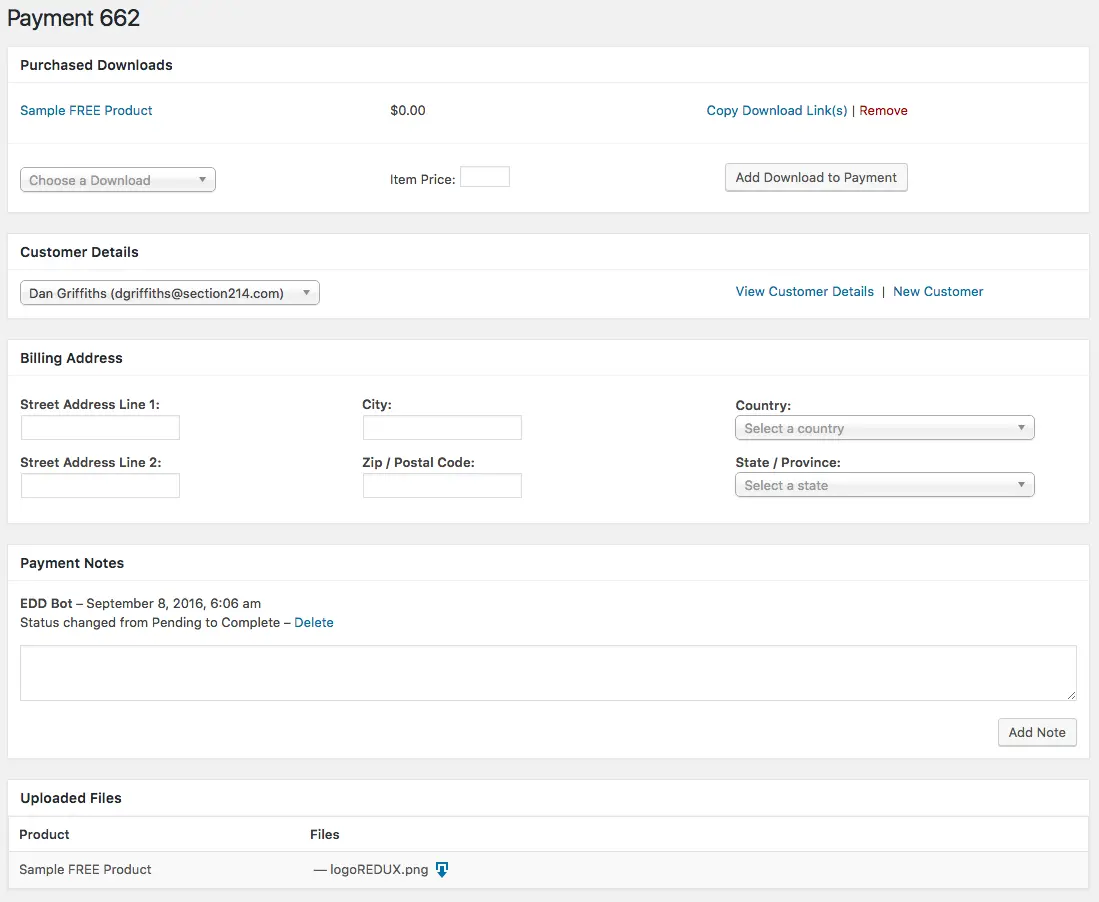Focus the Street Address Line 2 field

point(100,486)
